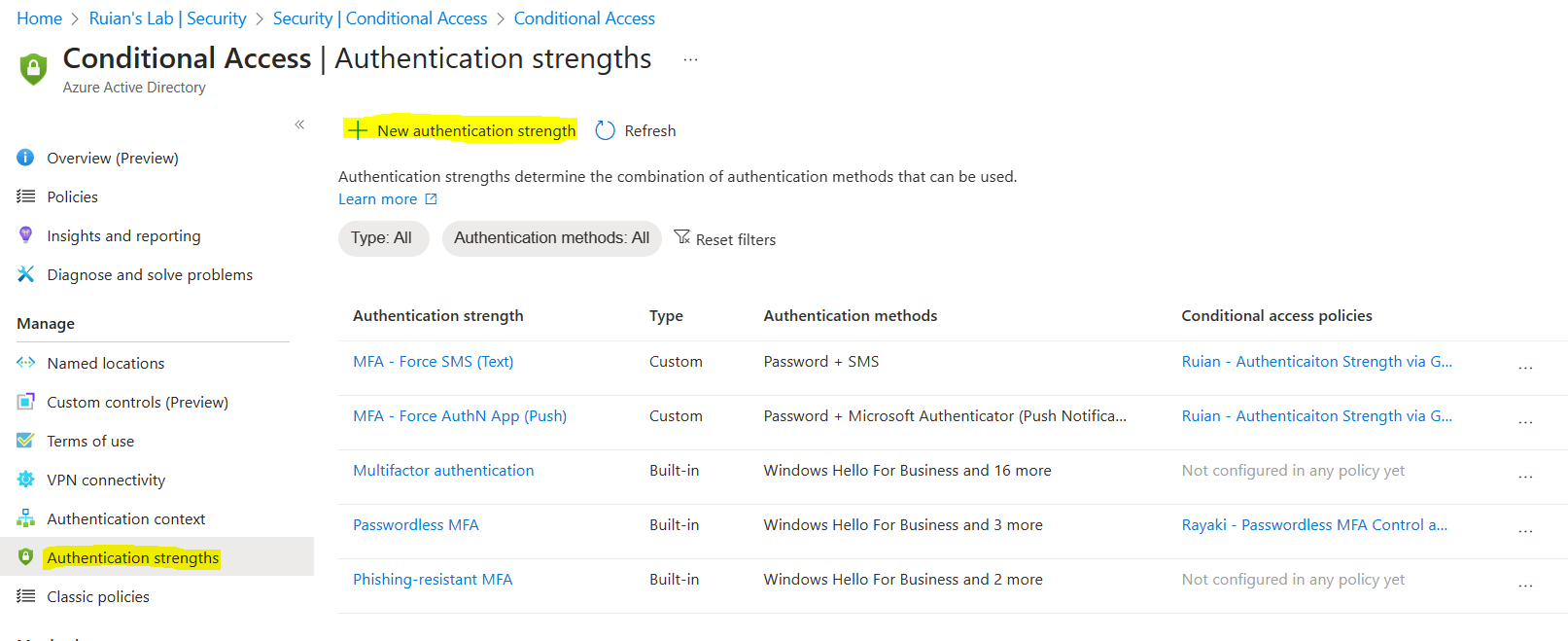Image resolution: width=1568 pixels, height=641 pixels.
Task: Go to Overview (Preview) in sidebar
Action: tap(113, 158)
